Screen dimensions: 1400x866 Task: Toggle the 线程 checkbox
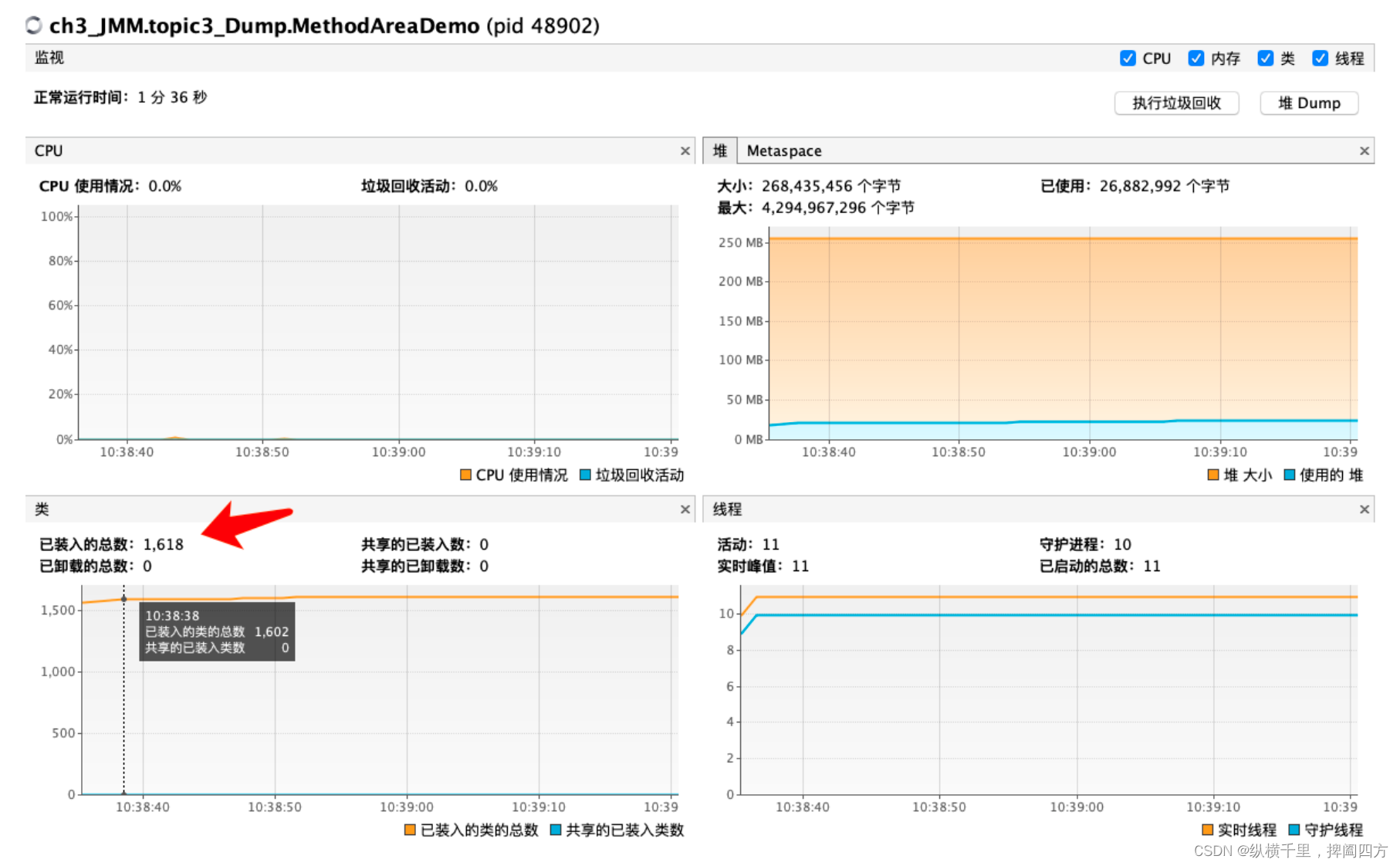point(1321,59)
